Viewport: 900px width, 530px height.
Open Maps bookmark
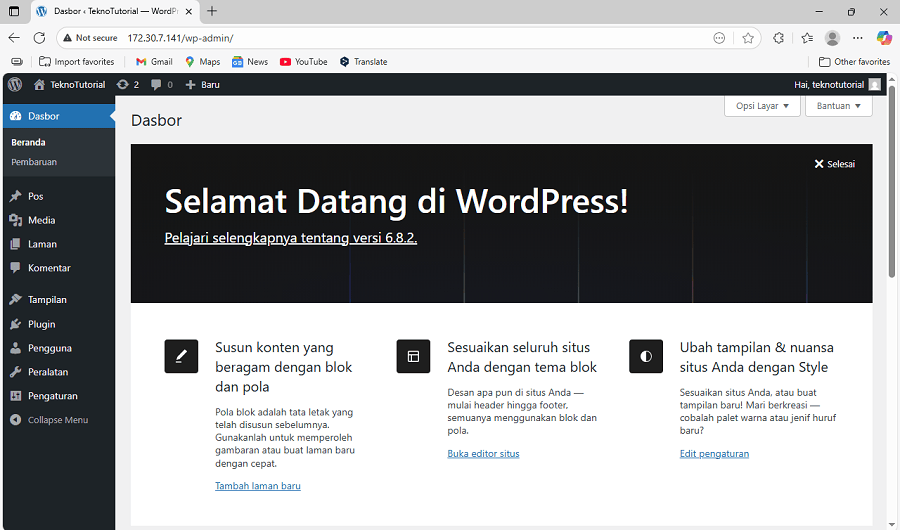[203, 61]
